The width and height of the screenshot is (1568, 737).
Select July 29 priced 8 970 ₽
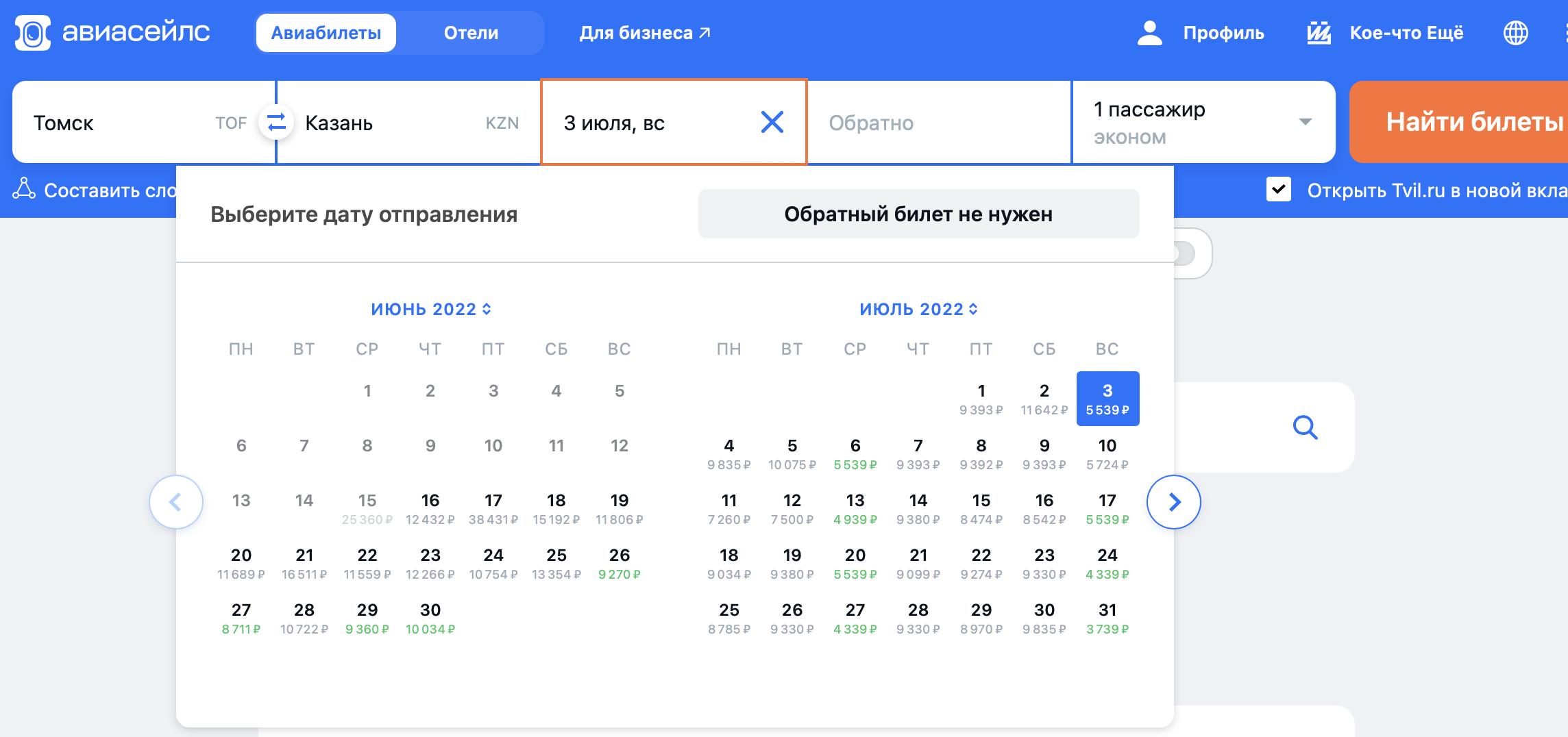coord(981,618)
